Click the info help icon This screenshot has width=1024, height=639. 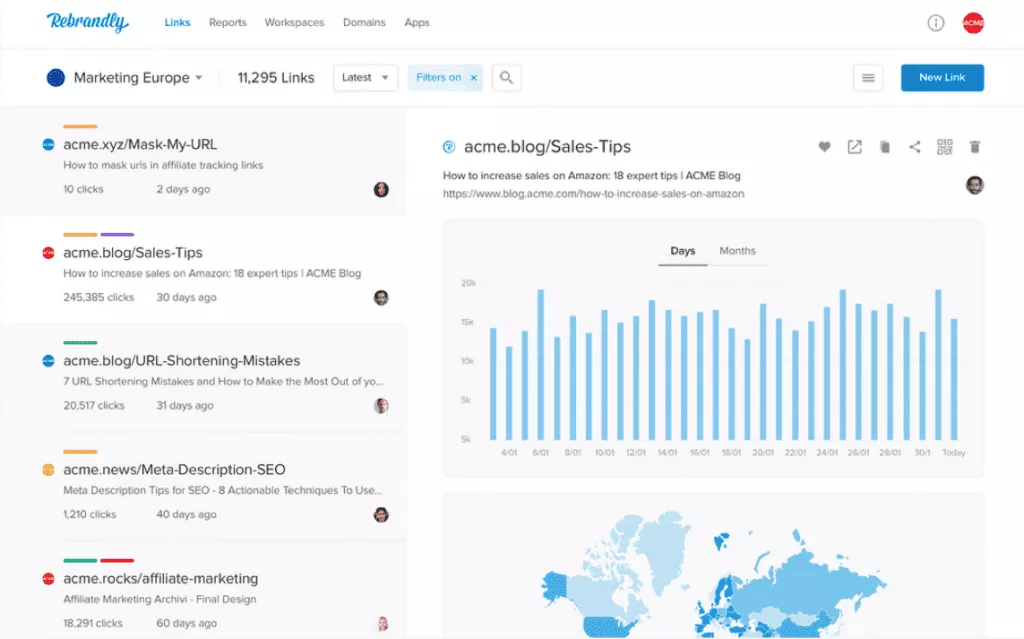point(936,23)
